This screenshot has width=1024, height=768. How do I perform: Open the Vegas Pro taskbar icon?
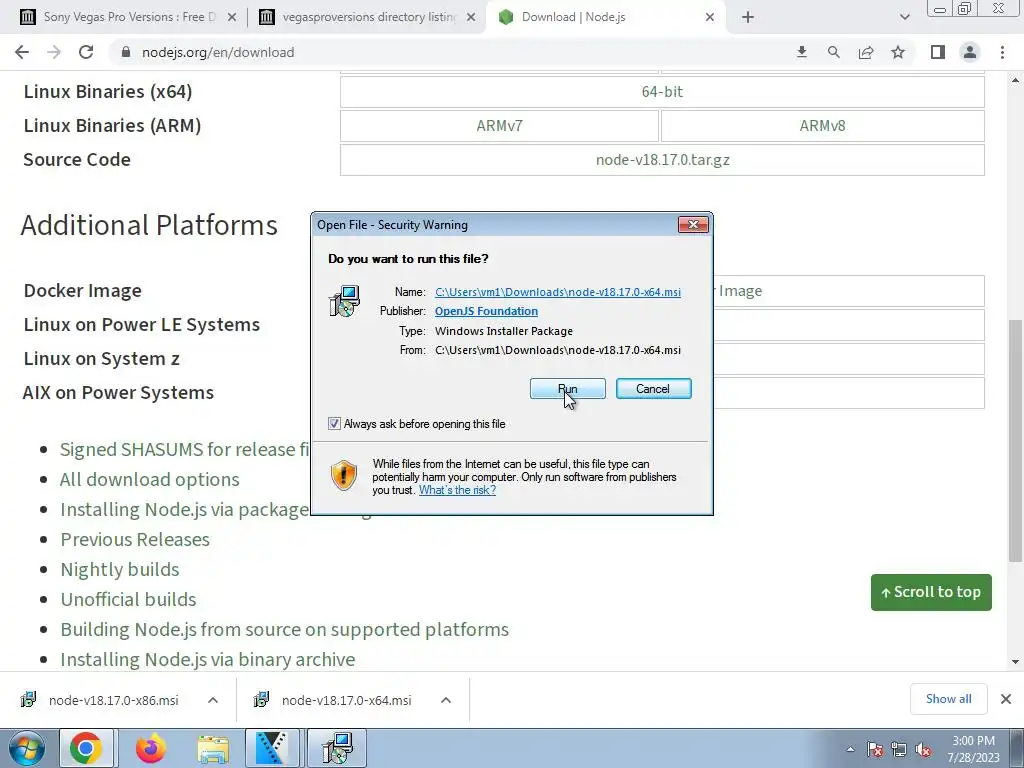pyautogui.click(x=272, y=748)
